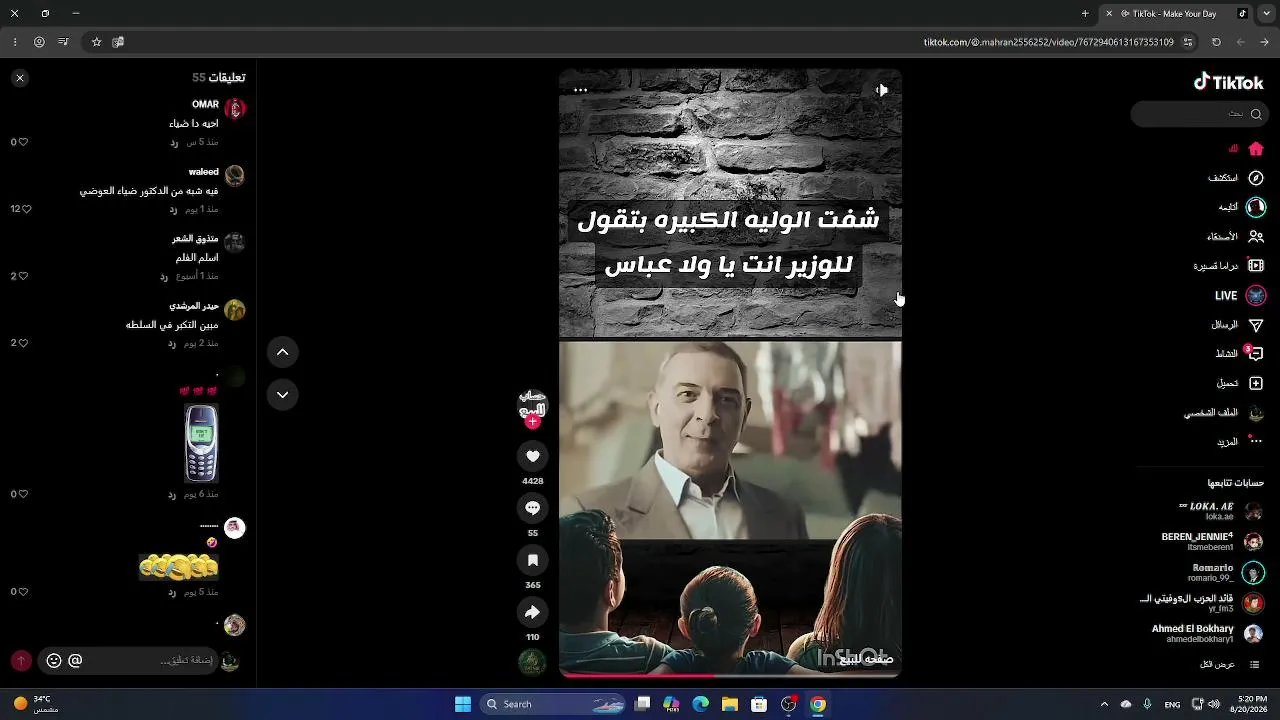The width and height of the screenshot is (1280, 720).
Task: Open the video sound disc icon
Action: pyautogui.click(x=532, y=662)
